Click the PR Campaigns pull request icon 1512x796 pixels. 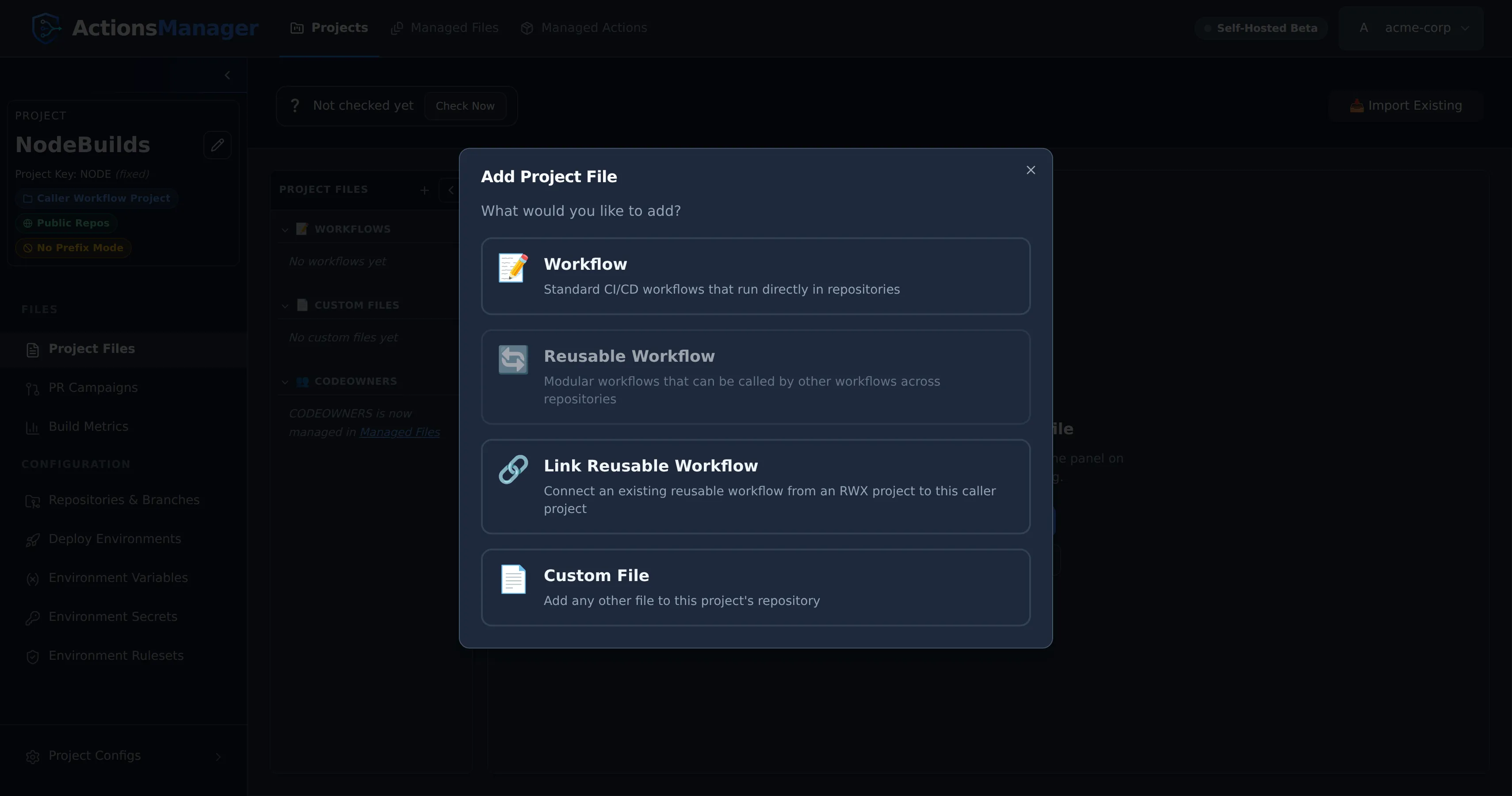(x=33, y=389)
